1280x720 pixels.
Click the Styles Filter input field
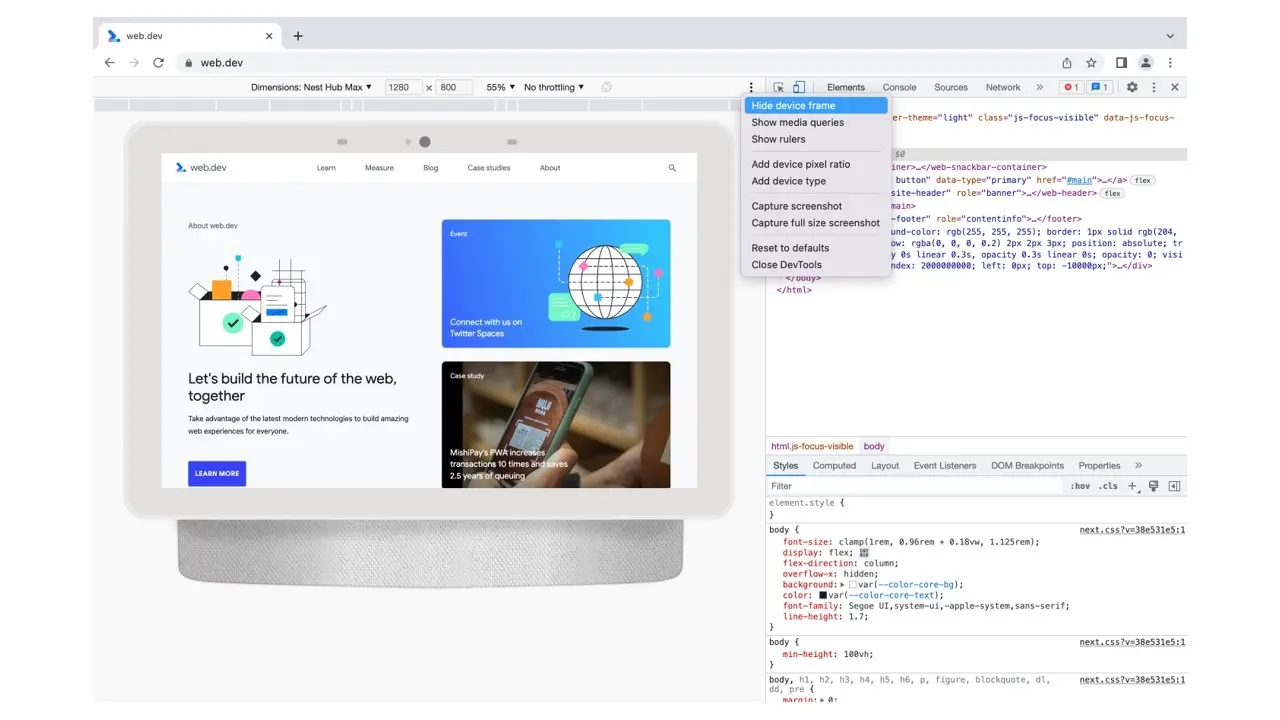coord(910,486)
